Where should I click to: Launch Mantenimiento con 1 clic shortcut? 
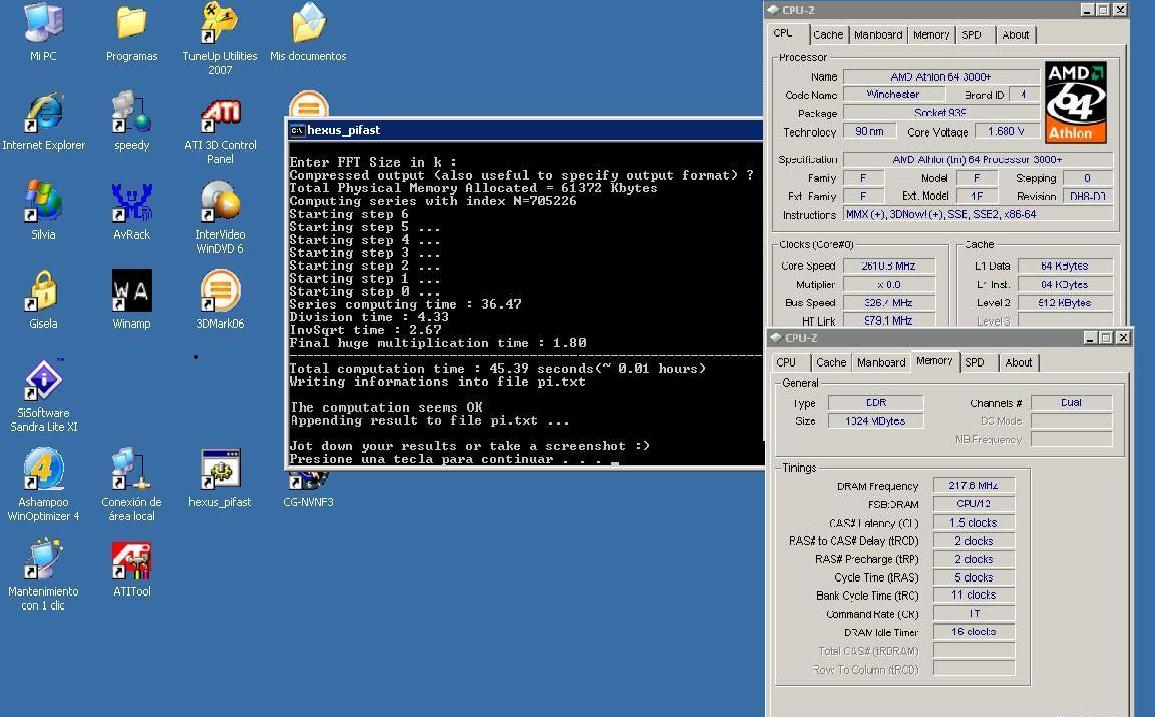tap(43, 575)
